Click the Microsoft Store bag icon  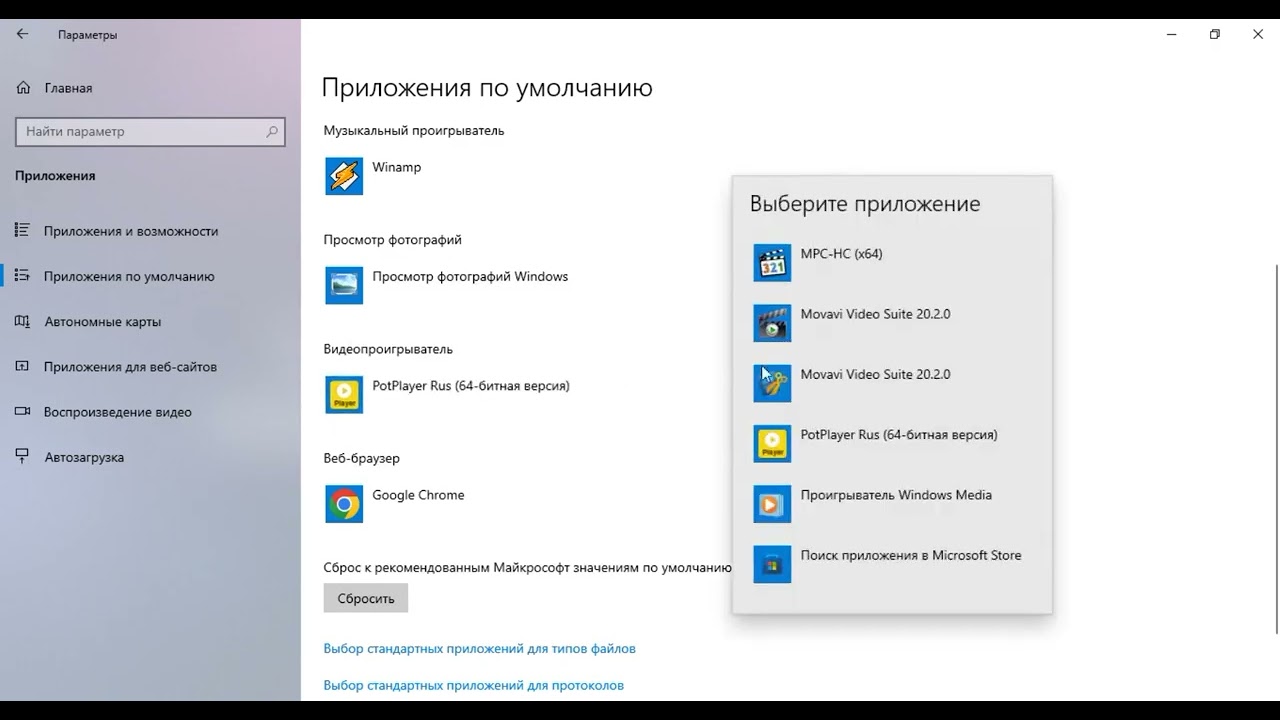point(772,564)
